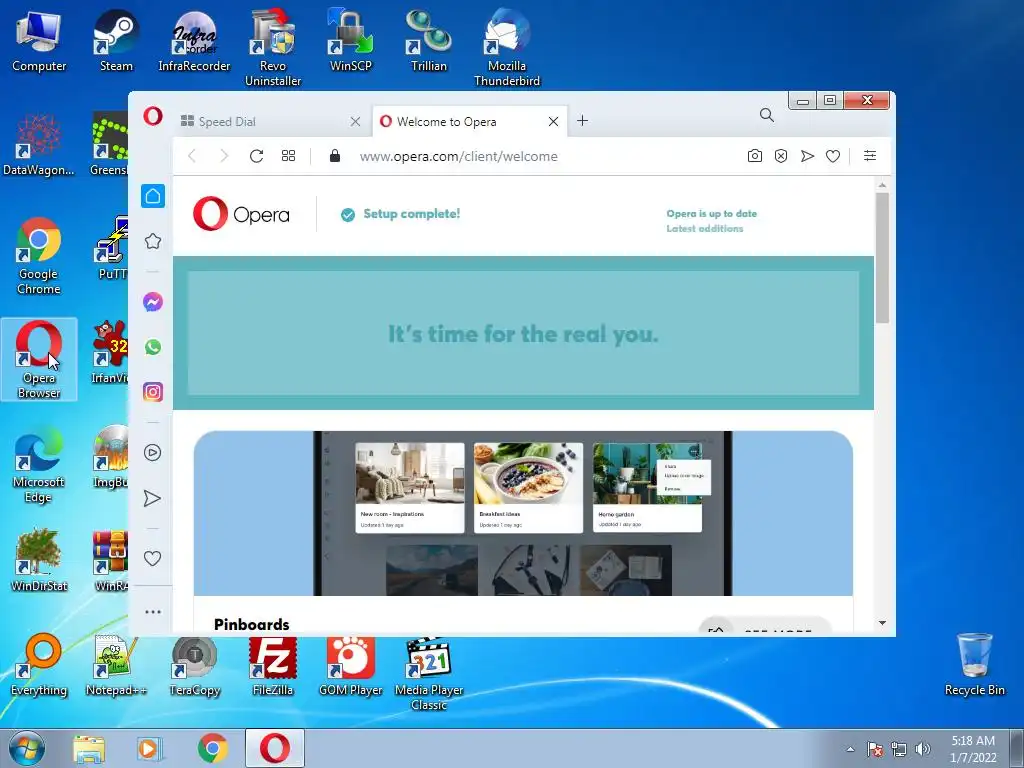Select the Opera Browser desktop icon

(x=39, y=359)
